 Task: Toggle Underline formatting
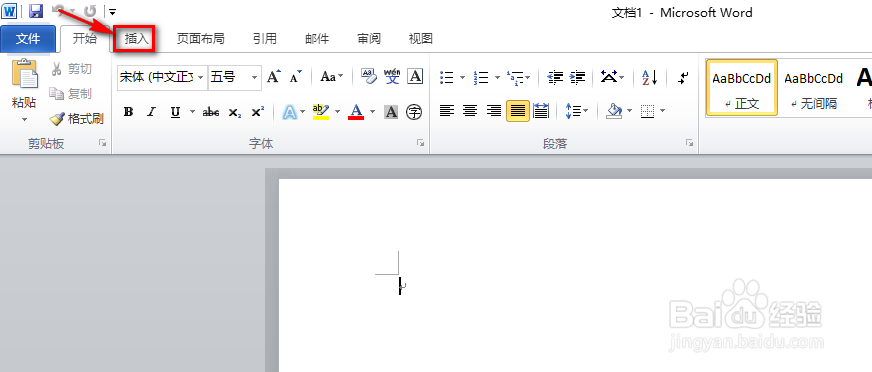pos(176,112)
